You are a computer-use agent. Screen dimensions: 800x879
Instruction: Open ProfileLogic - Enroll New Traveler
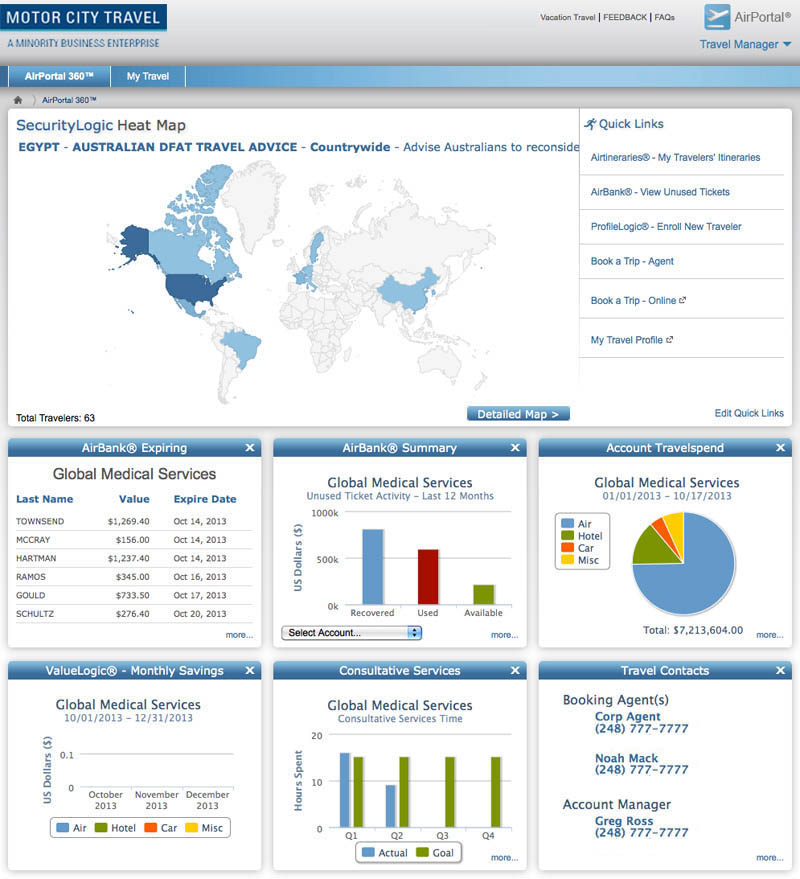(666, 226)
